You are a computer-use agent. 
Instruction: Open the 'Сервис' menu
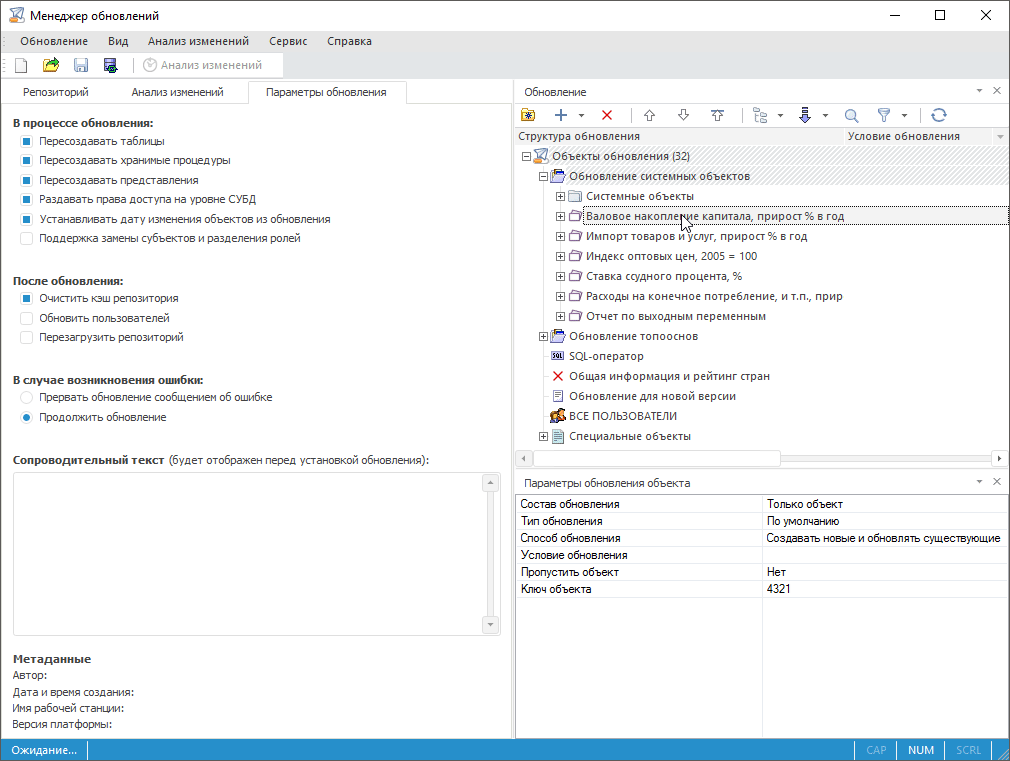pos(288,41)
